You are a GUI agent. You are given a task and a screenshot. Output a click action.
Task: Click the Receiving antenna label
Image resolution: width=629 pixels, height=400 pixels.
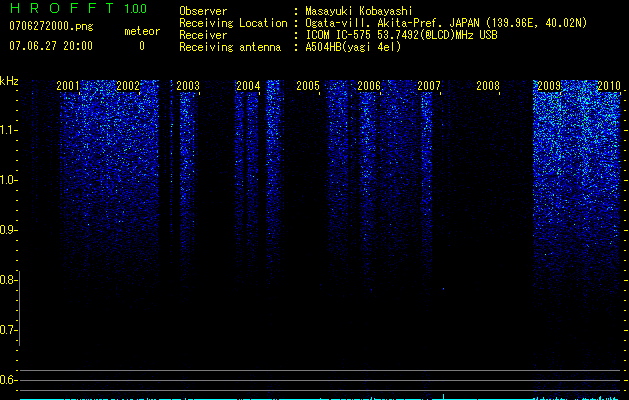click(230, 47)
